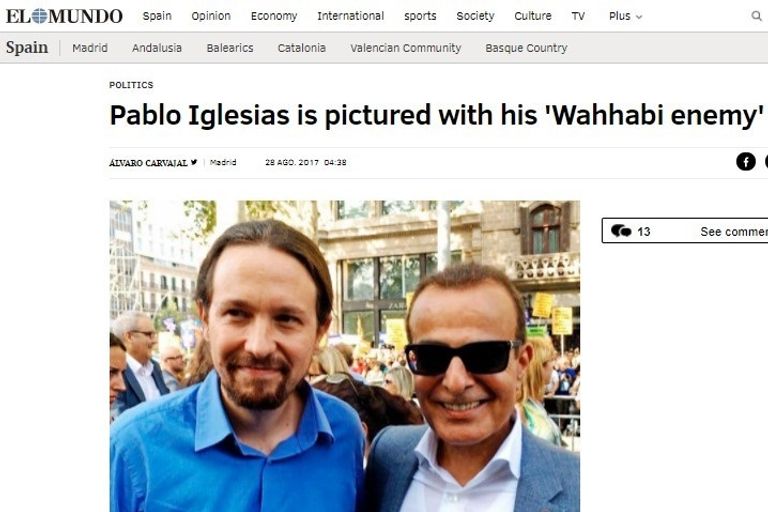Open author's Twitter bird icon
The height and width of the screenshot is (512, 768).
pyautogui.click(x=194, y=162)
